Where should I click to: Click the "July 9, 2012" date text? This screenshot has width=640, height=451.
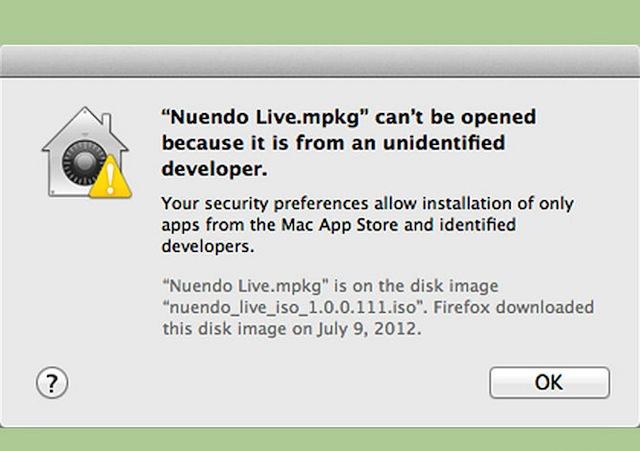(x=368, y=329)
